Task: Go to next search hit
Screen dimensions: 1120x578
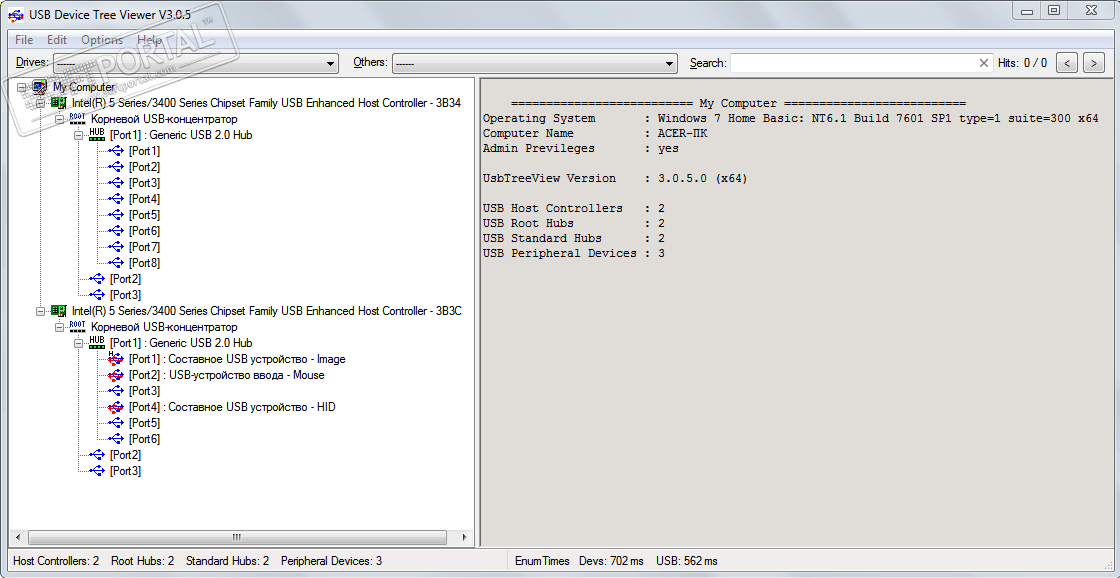Action: pyautogui.click(x=1094, y=63)
